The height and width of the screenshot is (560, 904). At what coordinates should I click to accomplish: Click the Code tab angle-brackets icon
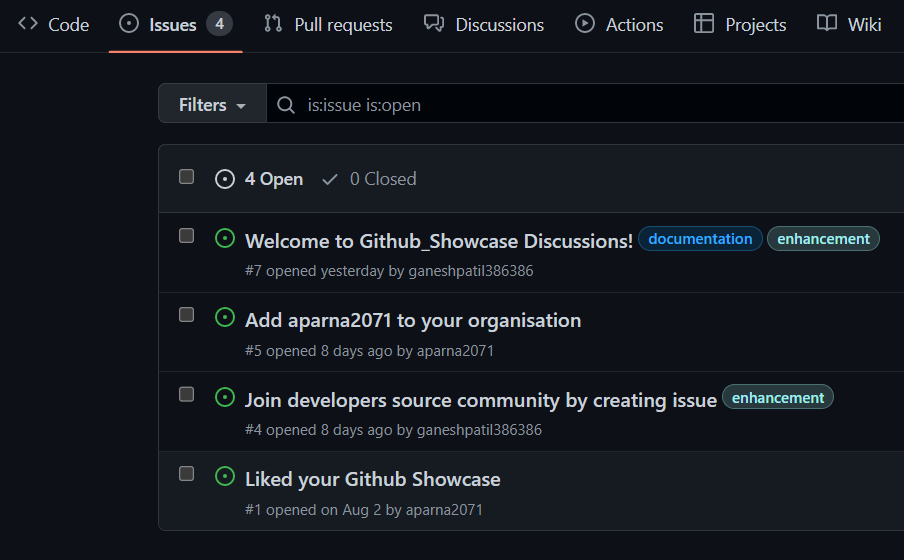click(x=28, y=24)
